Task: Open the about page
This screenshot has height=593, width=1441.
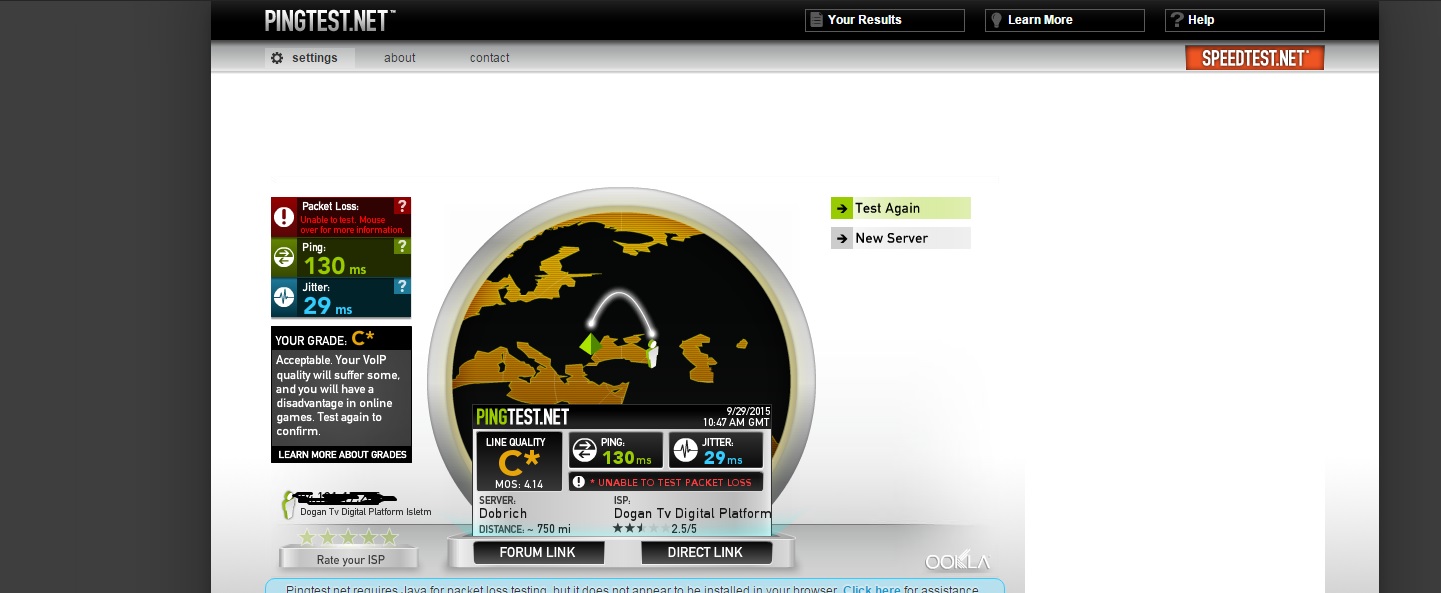Action: click(x=399, y=58)
